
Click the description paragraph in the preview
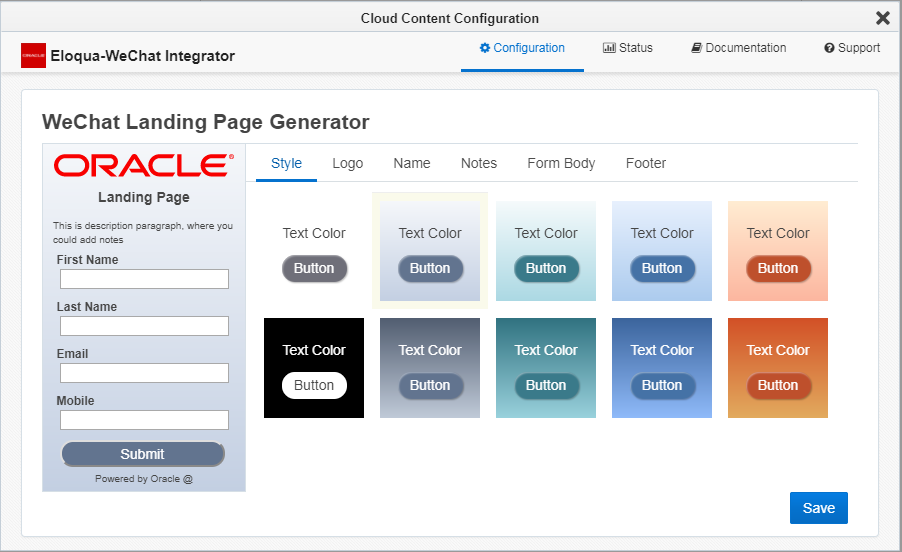click(x=143, y=232)
